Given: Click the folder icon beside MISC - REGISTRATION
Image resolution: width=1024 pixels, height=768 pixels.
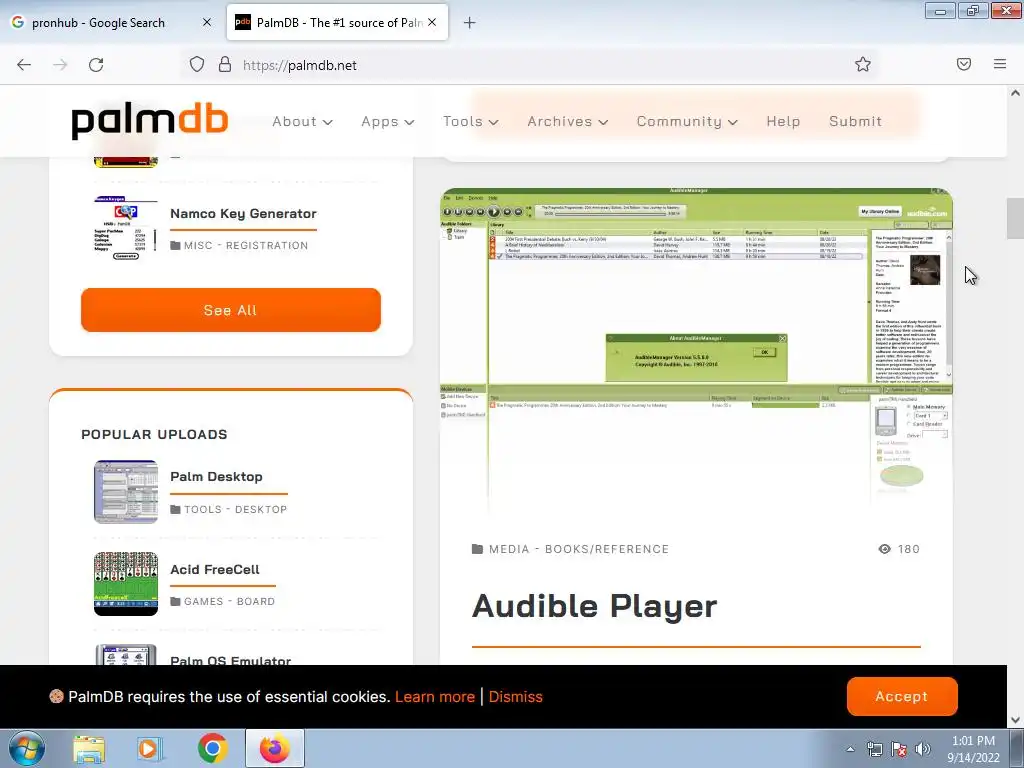Looking at the screenshot, I should click(175, 246).
